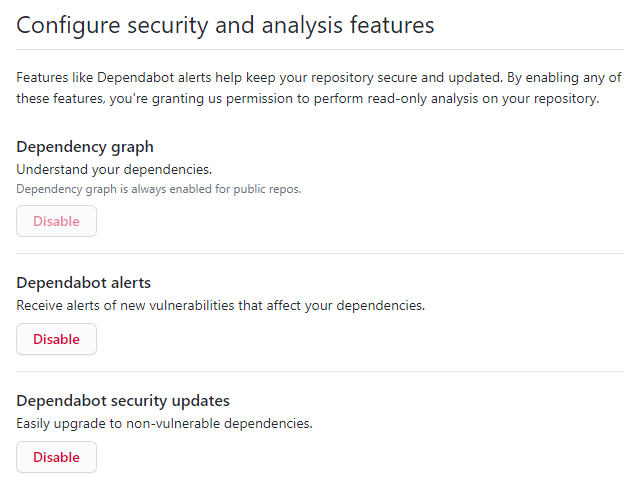Click the 'Receive alerts of new vulnerabilities' text
The image size is (640, 489).
pos(220,306)
